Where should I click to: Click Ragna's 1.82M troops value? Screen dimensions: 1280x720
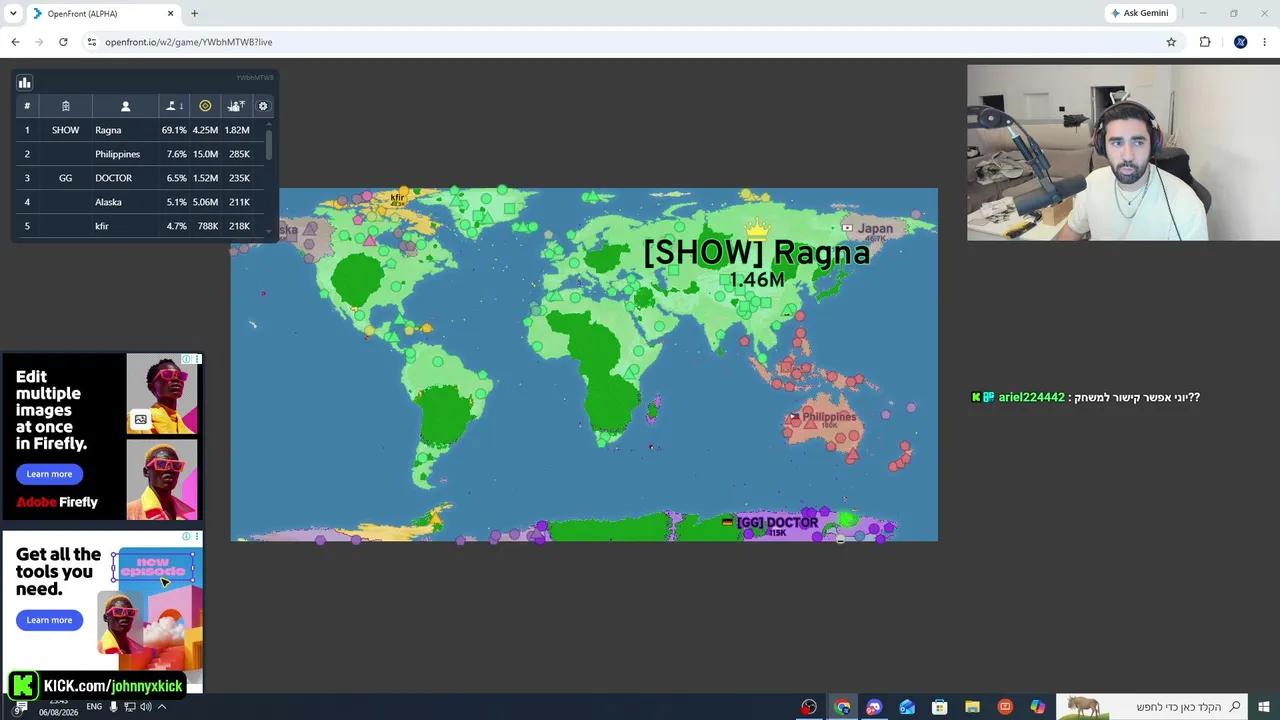point(237,130)
